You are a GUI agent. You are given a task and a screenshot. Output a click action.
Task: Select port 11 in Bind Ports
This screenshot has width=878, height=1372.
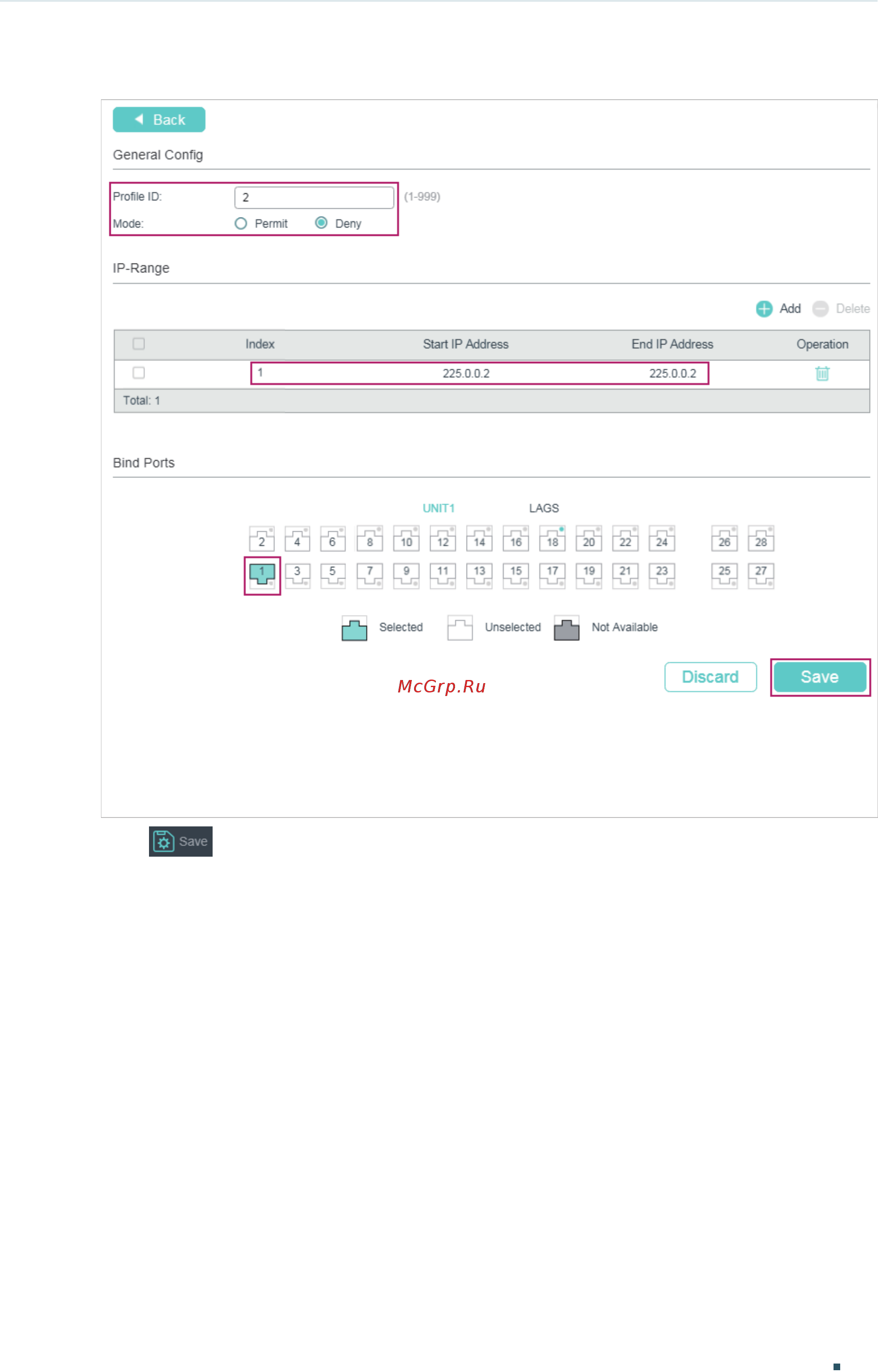[x=443, y=575]
